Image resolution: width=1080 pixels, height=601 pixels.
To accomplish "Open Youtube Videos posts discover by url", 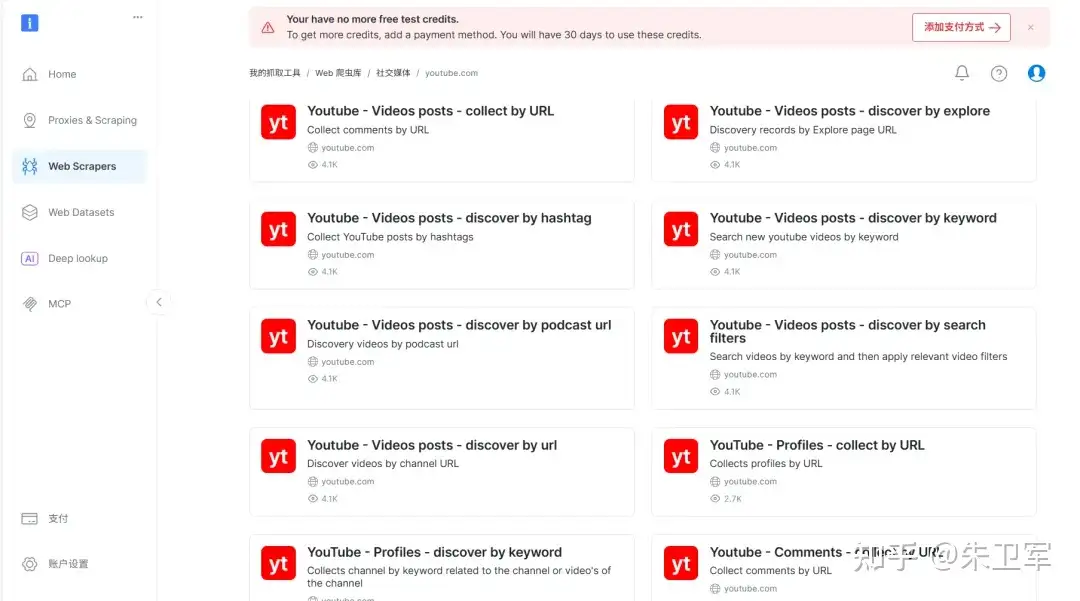I will [432, 445].
